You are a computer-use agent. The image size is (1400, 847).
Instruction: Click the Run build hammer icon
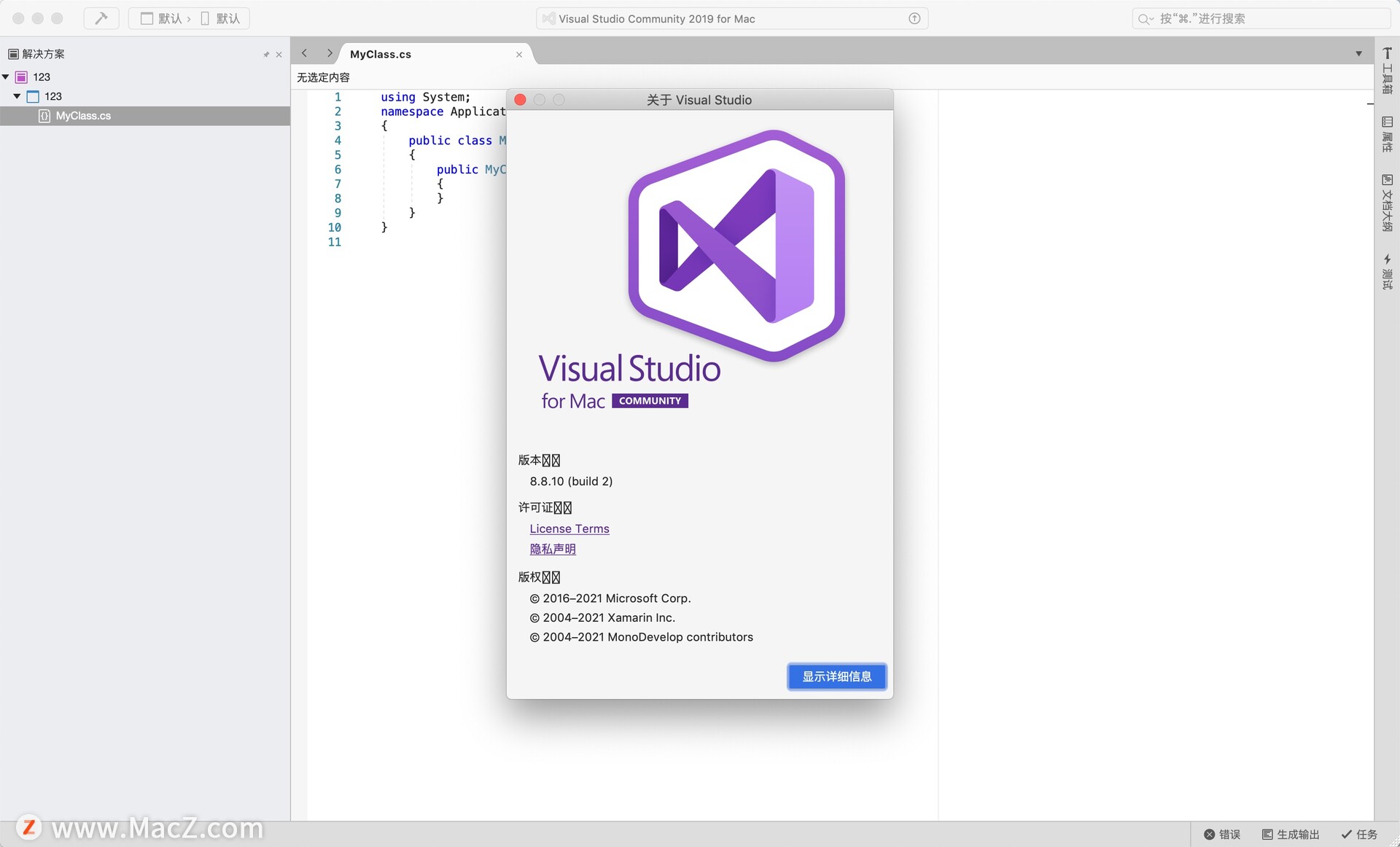tap(101, 18)
